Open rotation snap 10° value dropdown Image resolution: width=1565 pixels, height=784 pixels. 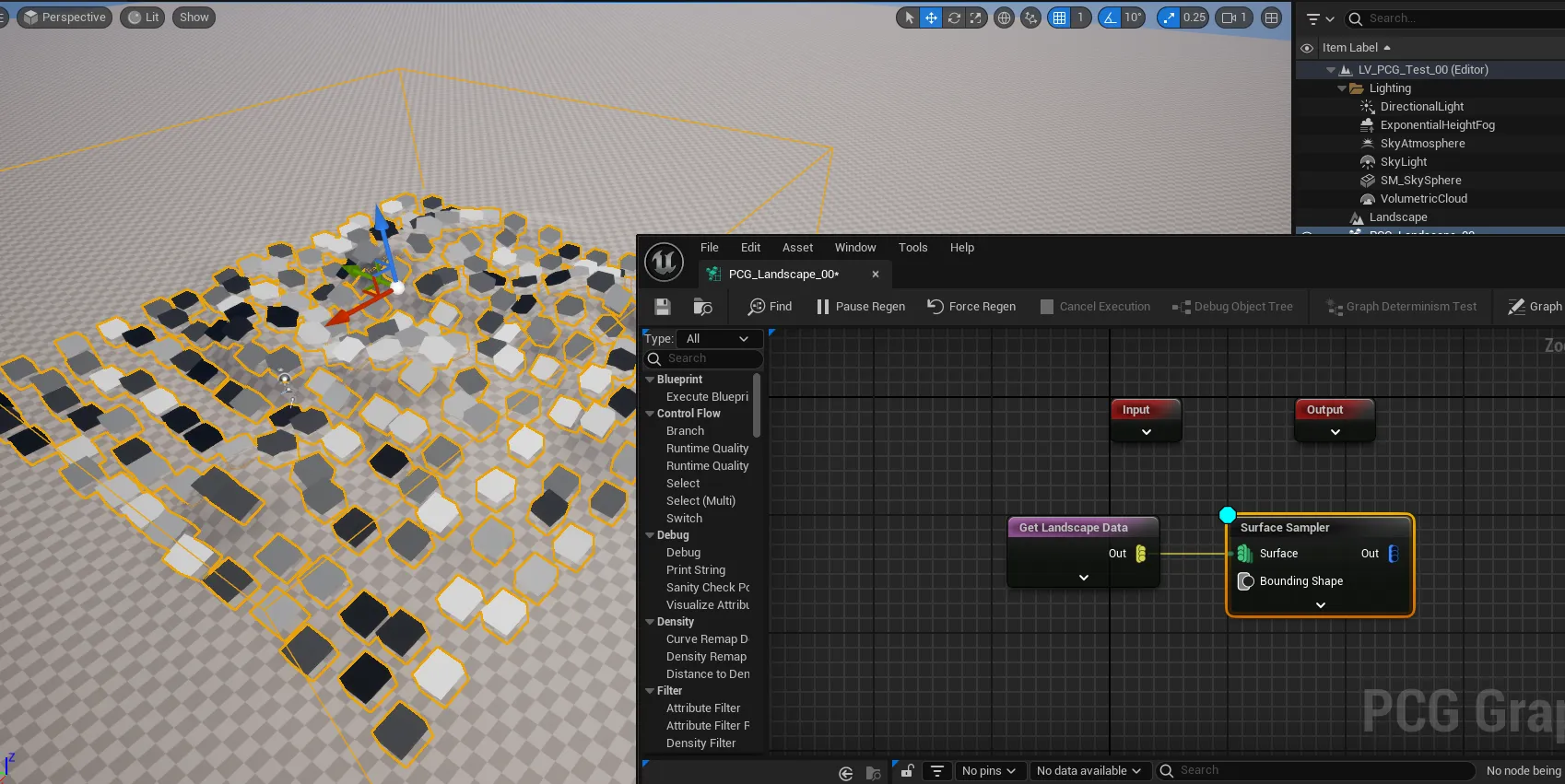1134,18
